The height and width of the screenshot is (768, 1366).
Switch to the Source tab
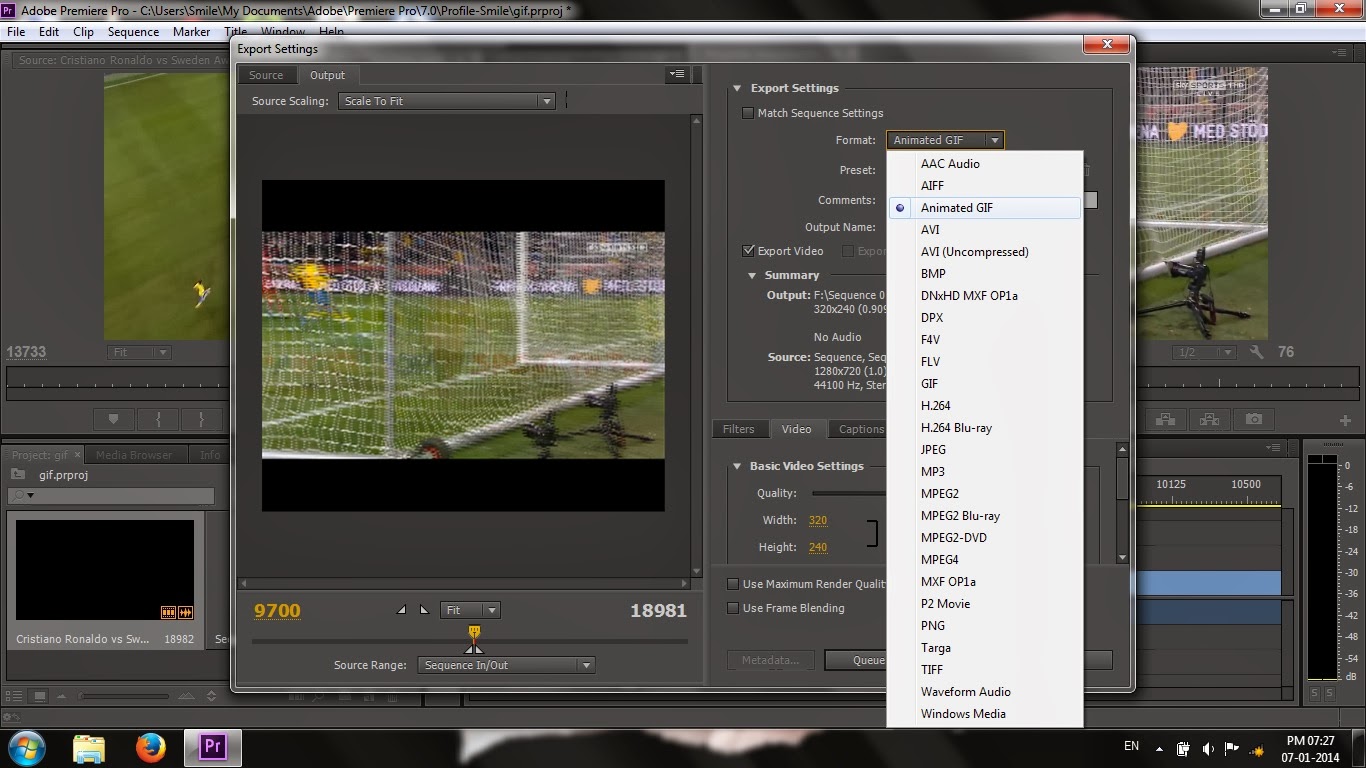[x=266, y=75]
